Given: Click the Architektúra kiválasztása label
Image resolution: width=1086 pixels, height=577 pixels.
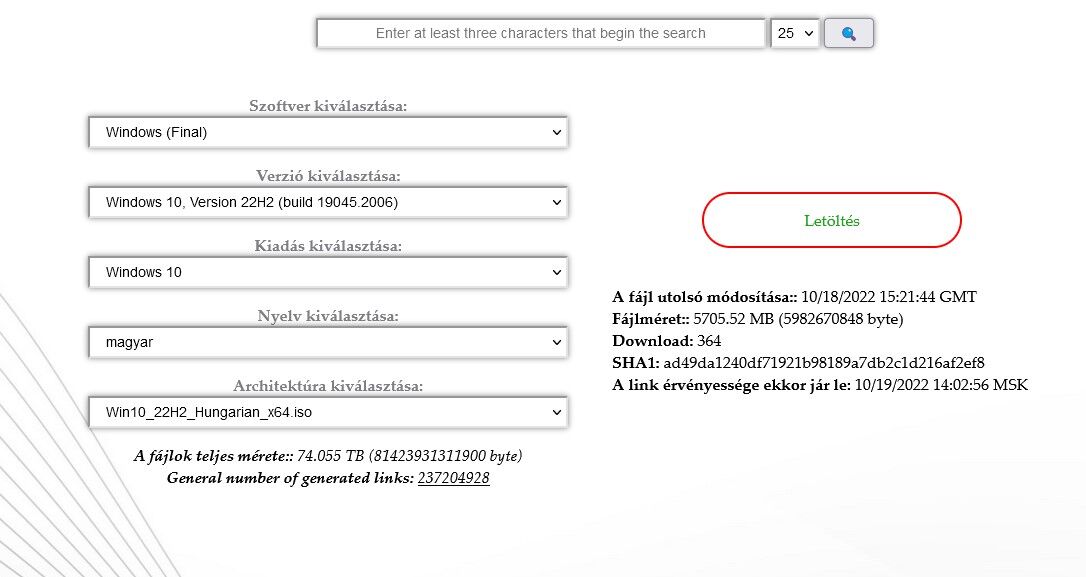Looking at the screenshot, I should click(x=328, y=386).
